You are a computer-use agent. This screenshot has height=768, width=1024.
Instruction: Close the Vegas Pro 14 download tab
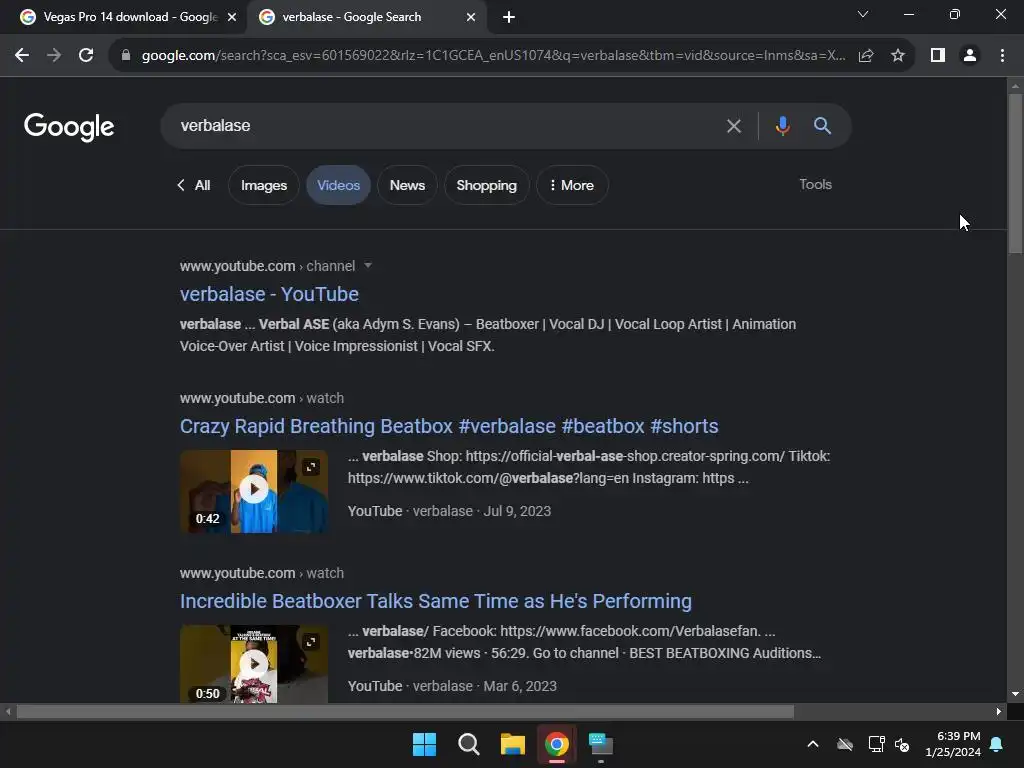[x=232, y=18]
